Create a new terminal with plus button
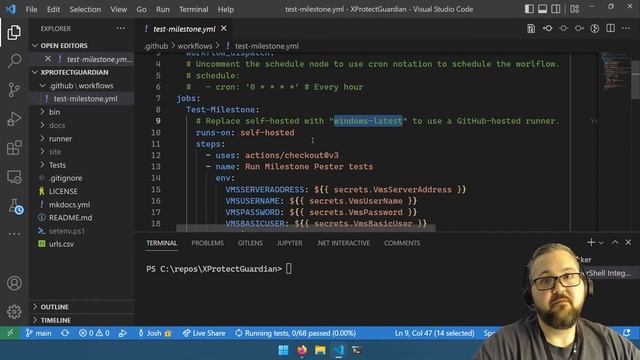The height and width of the screenshot is (360, 640). (x=591, y=242)
